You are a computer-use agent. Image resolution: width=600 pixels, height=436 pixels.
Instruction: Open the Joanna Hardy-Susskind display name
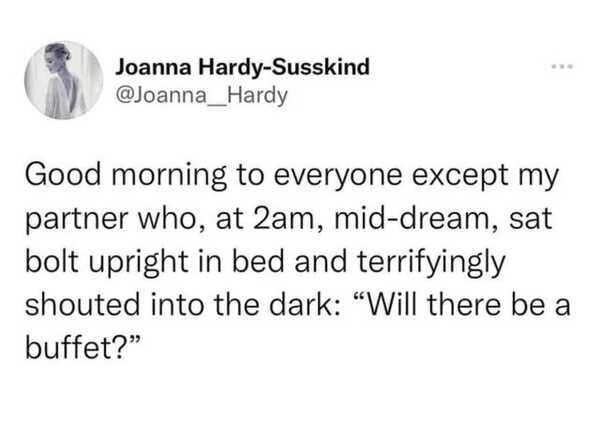coord(243,67)
